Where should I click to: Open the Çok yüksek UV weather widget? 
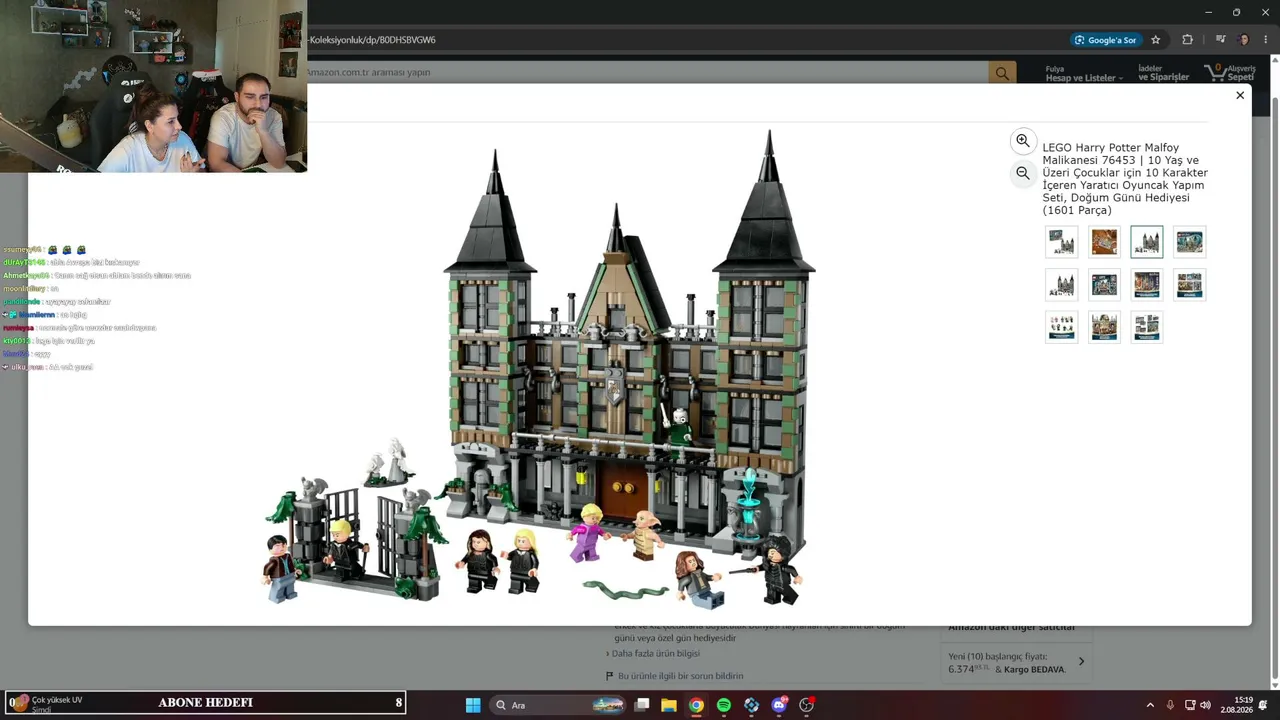(x=46, y=704)
